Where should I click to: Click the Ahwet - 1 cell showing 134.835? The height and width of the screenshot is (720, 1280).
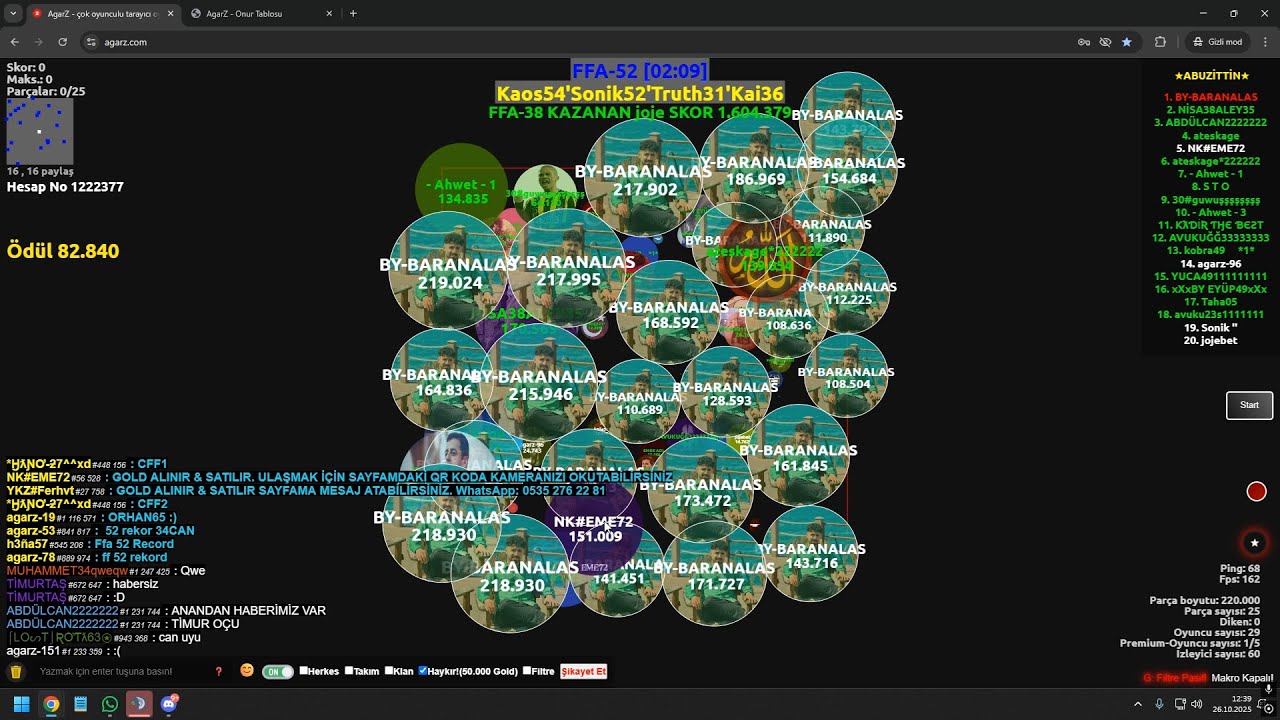pyautogui.click(x=461, y=190)
